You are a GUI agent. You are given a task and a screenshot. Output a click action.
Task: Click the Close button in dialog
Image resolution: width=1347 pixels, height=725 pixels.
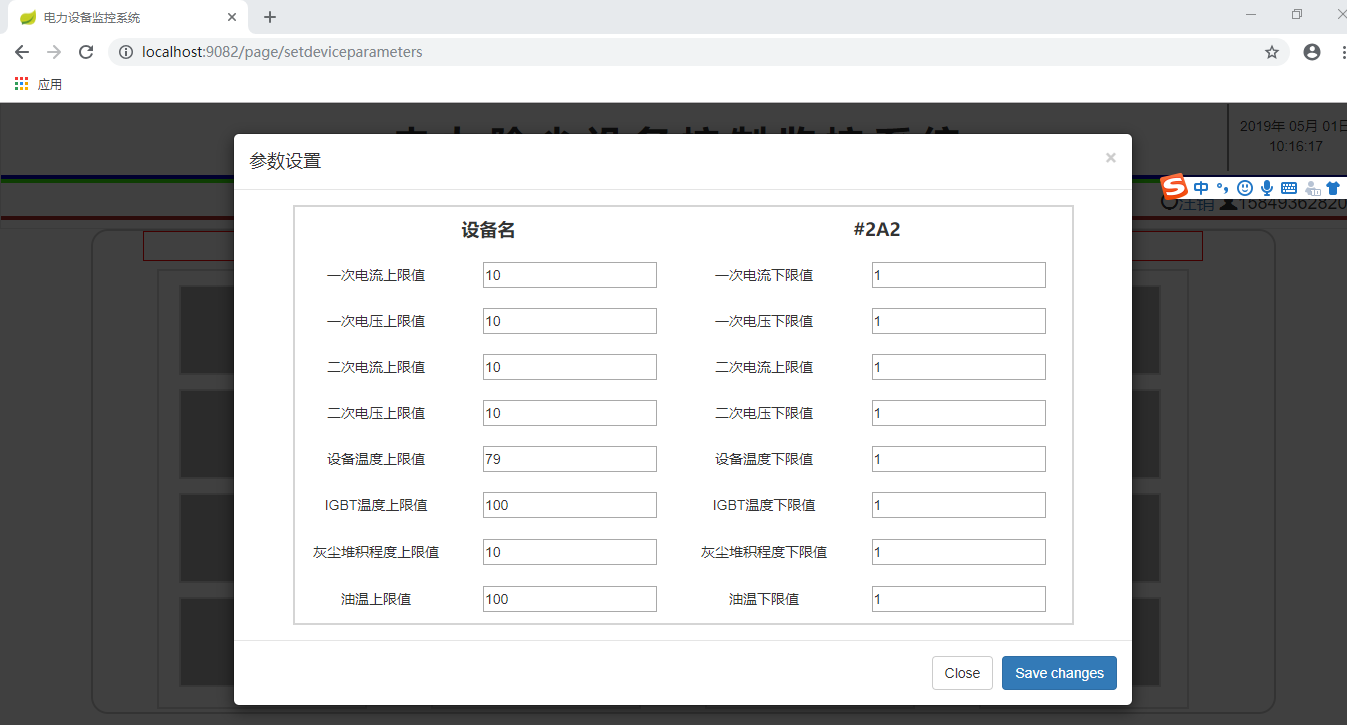pos(962,673)
